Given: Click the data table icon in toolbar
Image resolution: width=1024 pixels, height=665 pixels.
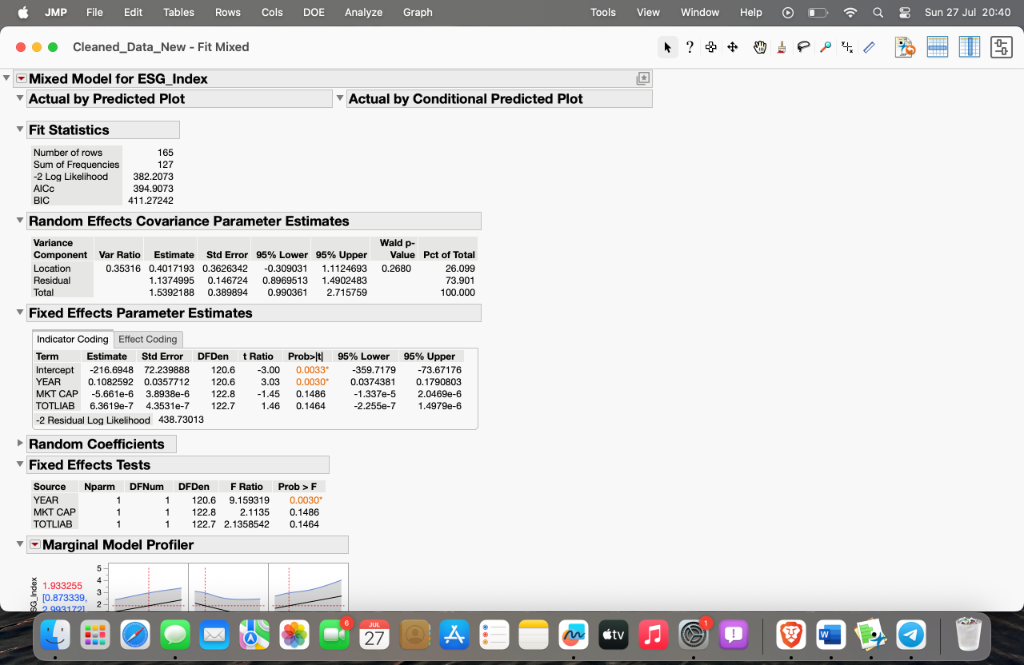Looking at the screenshot, I should click(x=937, y=47).
